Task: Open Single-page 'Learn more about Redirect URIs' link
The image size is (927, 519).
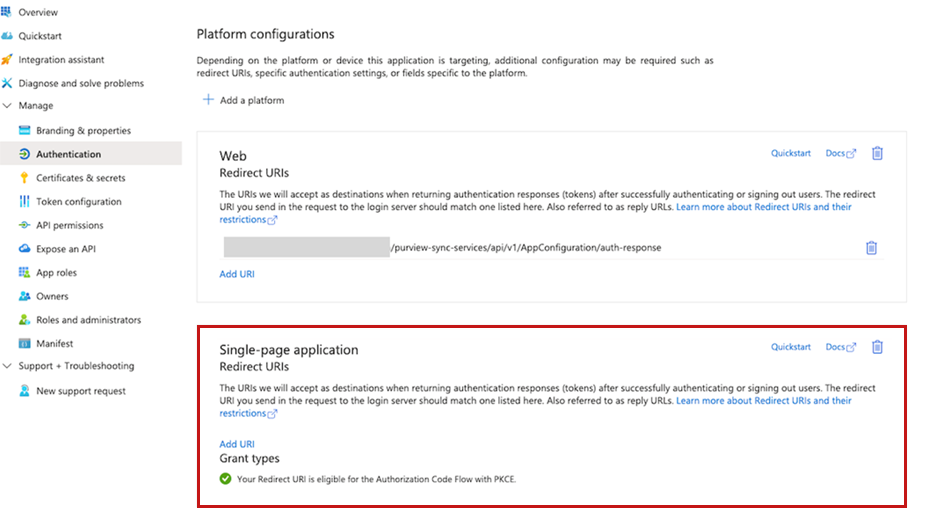Action: pos(764,401)
